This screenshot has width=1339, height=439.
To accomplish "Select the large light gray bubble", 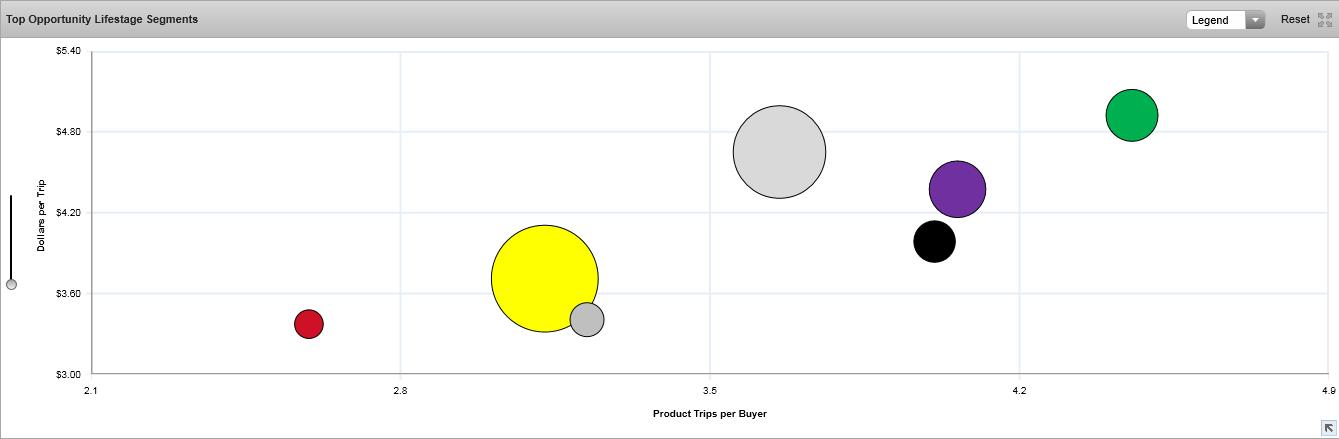I will tap(779, 152).
